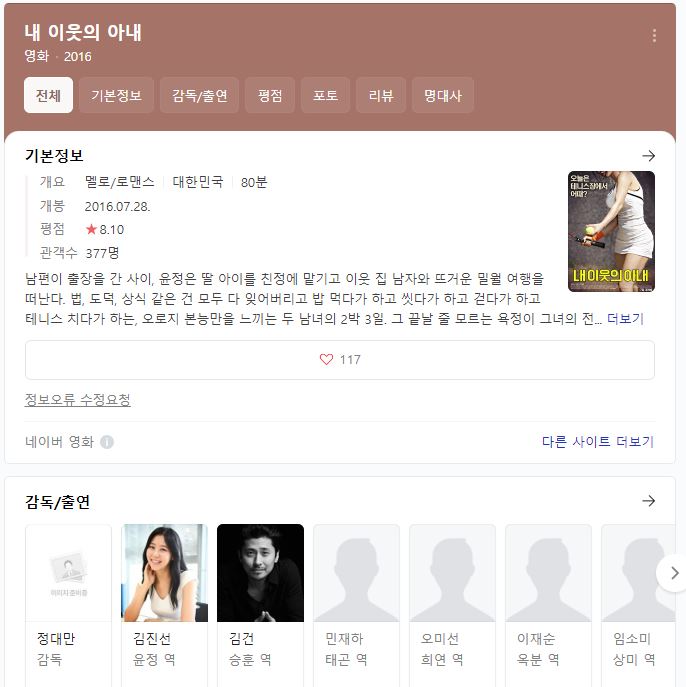Open the three-dot more options menu
The width and height of the screenshot is (686, 687).
654,35
